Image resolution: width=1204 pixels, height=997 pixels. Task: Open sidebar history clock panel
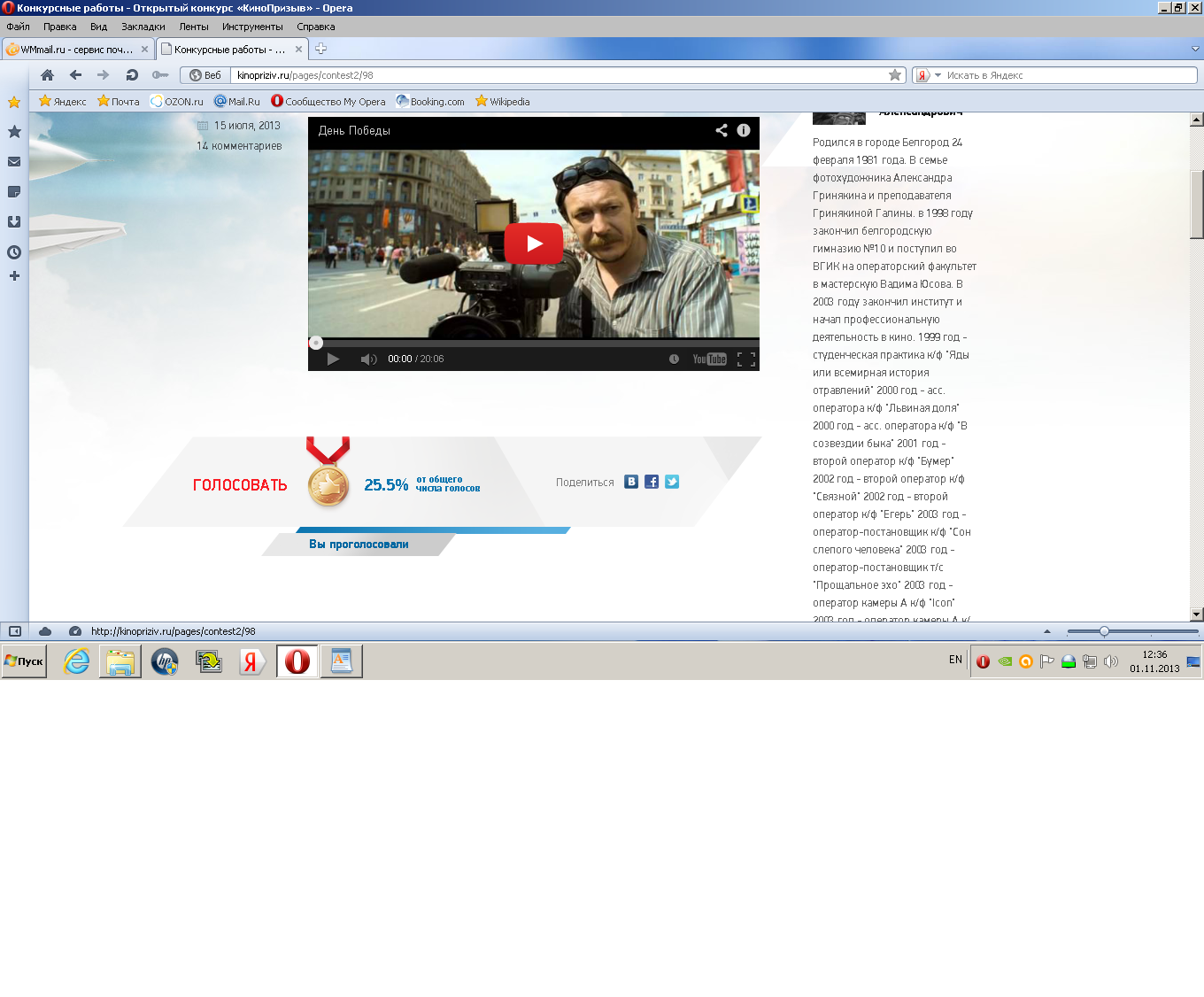(14, 252)
